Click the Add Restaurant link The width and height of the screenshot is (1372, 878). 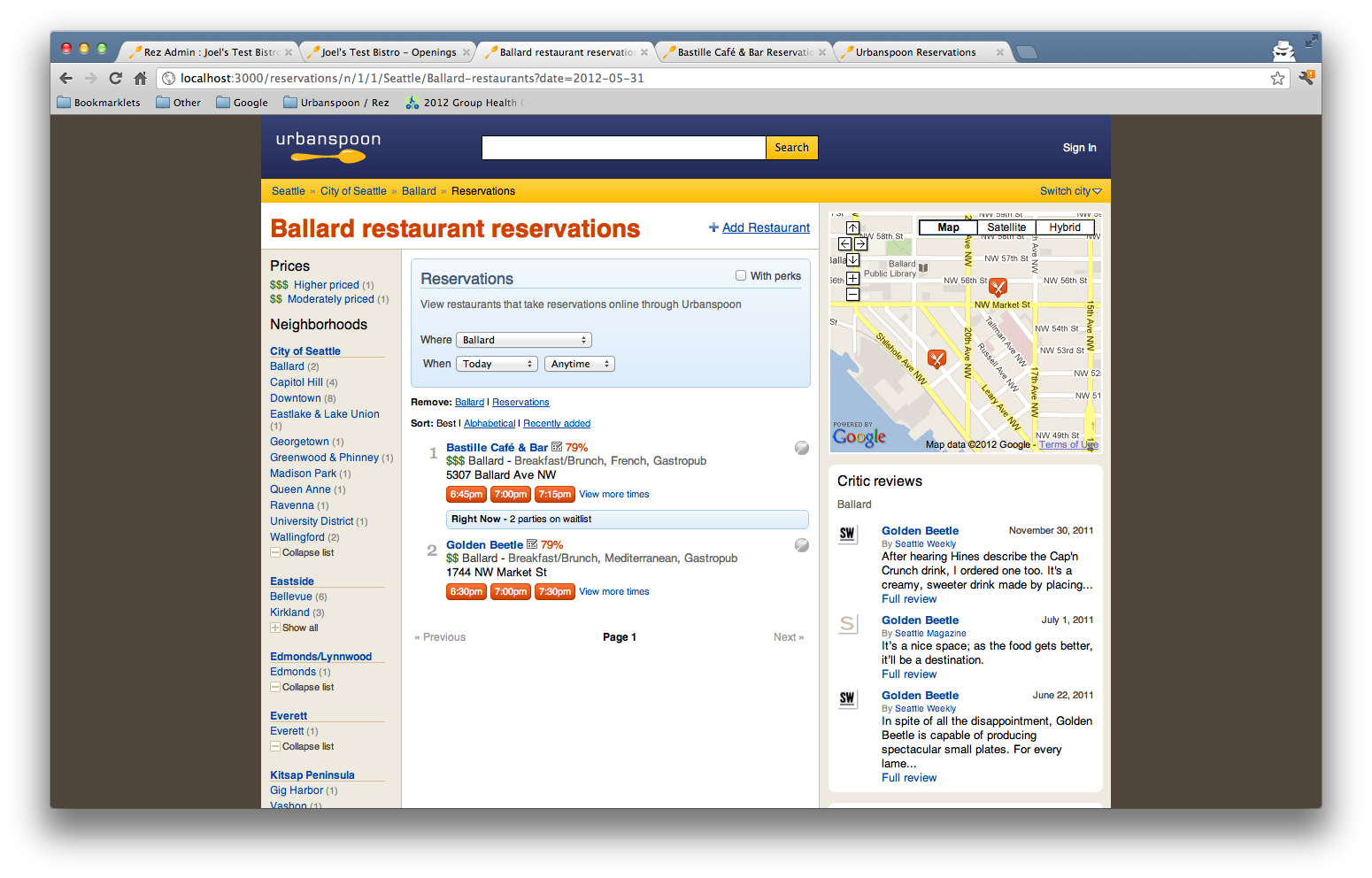pos(766,227)
